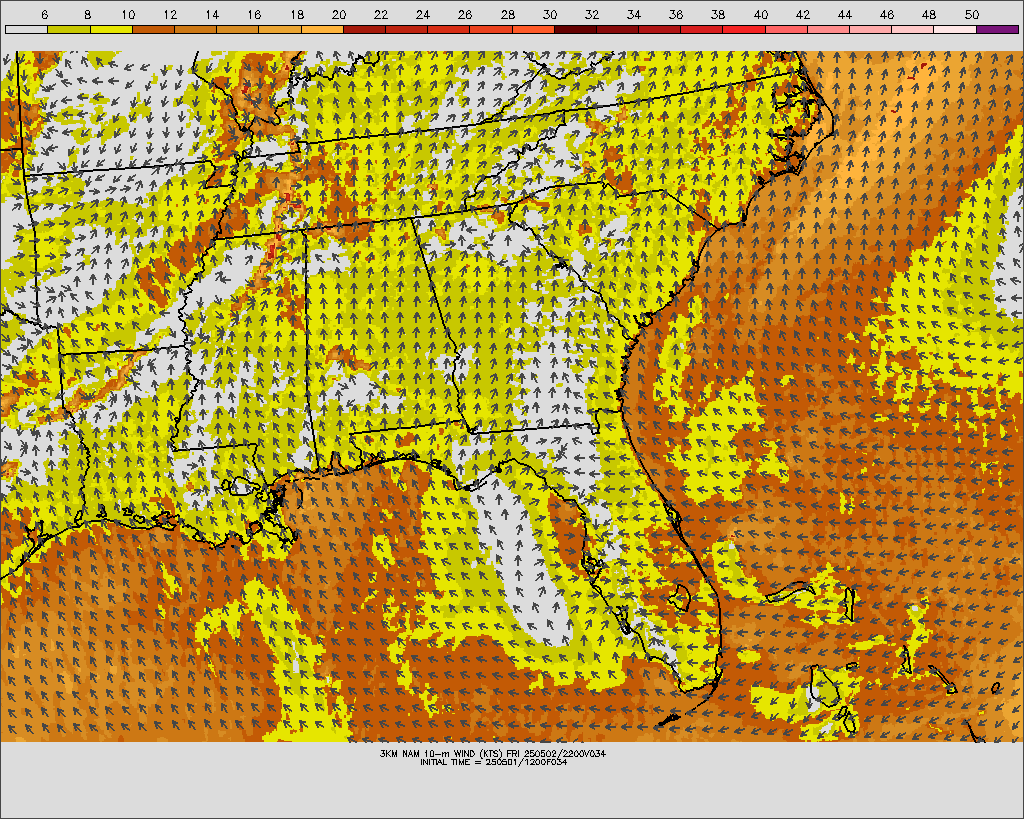
Task: Choose the purple above-50-knots swatch
Action: point(997,29)
